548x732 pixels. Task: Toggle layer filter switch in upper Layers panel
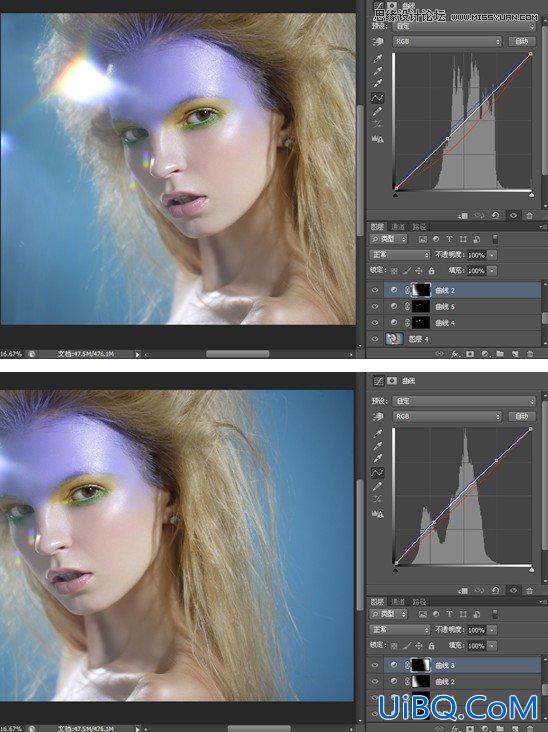pyautogui.click(x=495, y=239)
